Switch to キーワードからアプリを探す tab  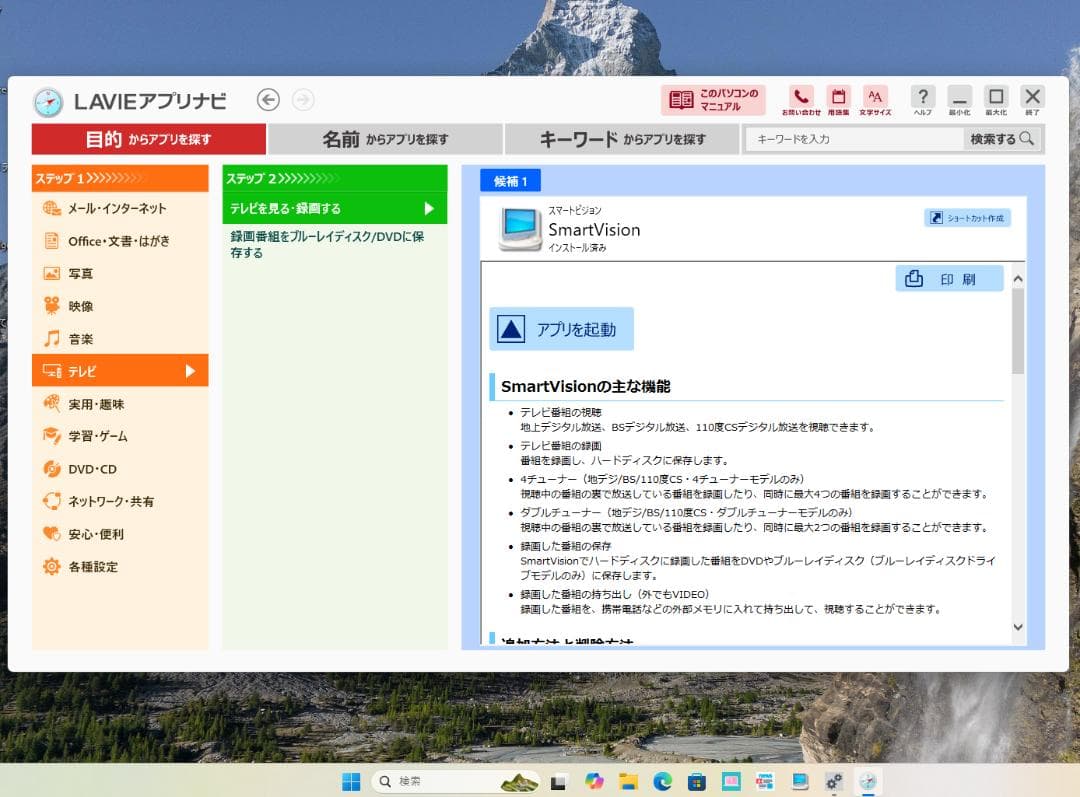coord(622,139)
